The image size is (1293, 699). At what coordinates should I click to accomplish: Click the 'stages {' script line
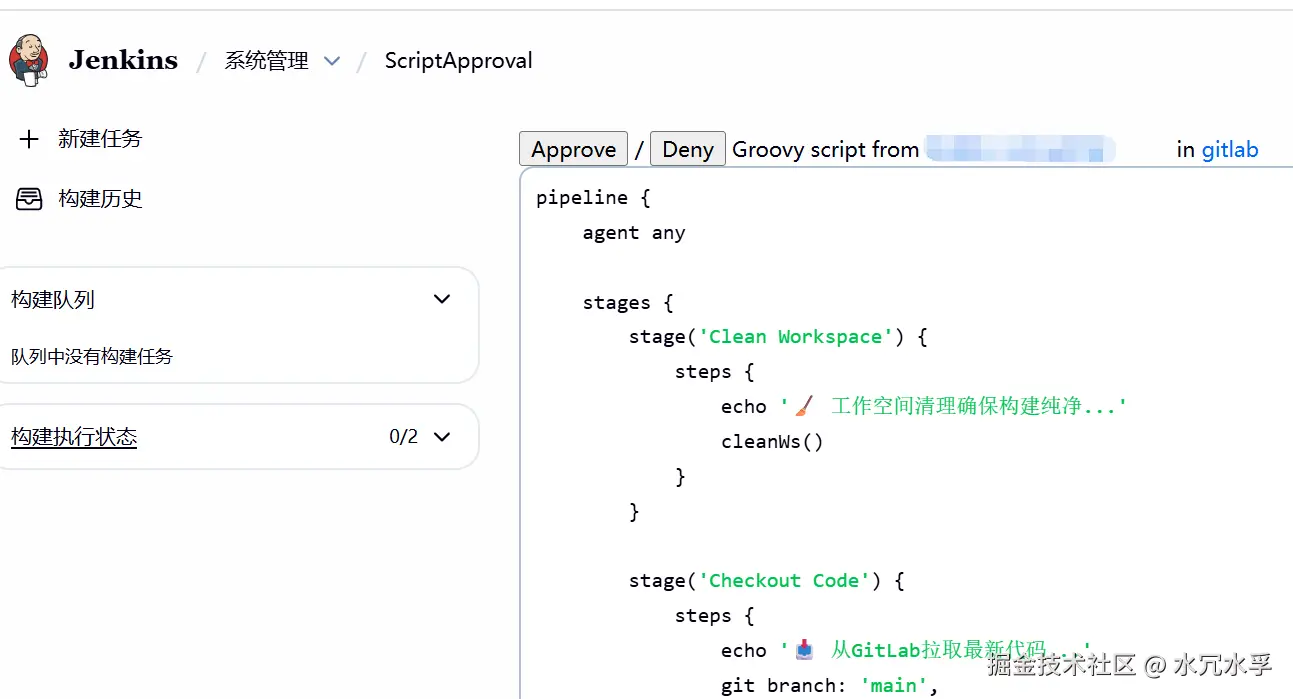pos(629,303)
